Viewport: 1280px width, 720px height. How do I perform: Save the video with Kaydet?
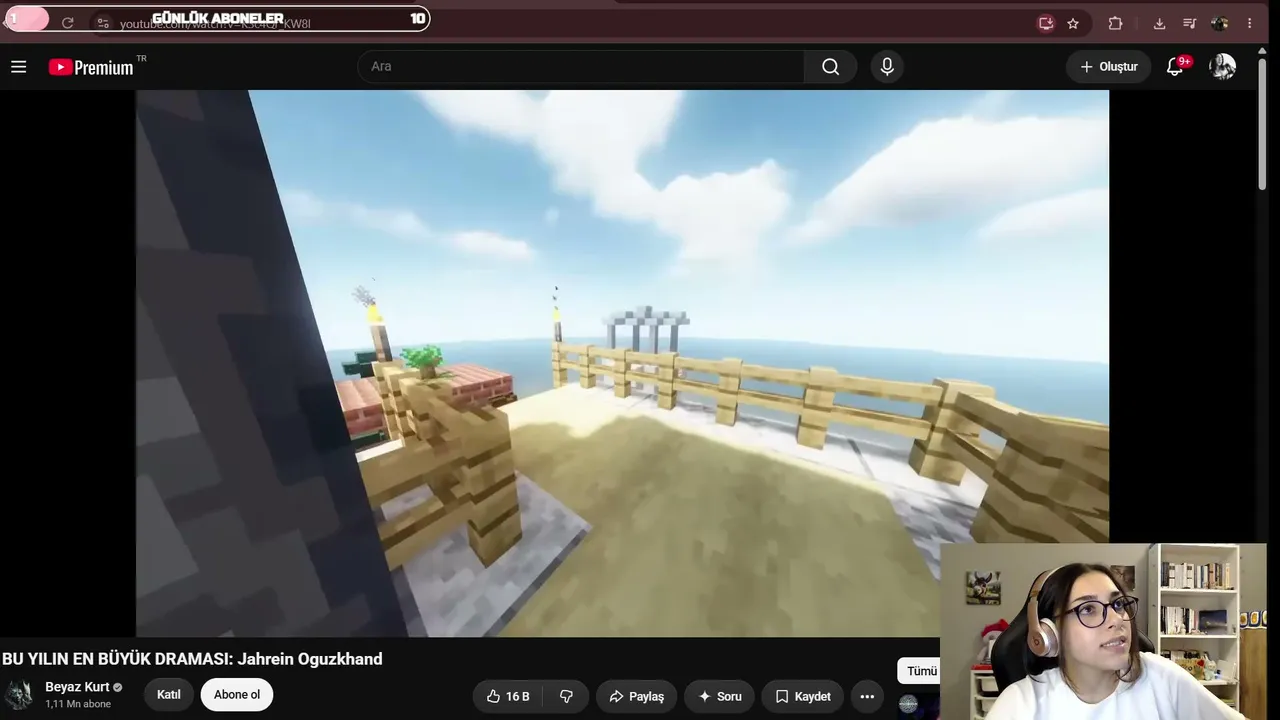tap(803, 696)
